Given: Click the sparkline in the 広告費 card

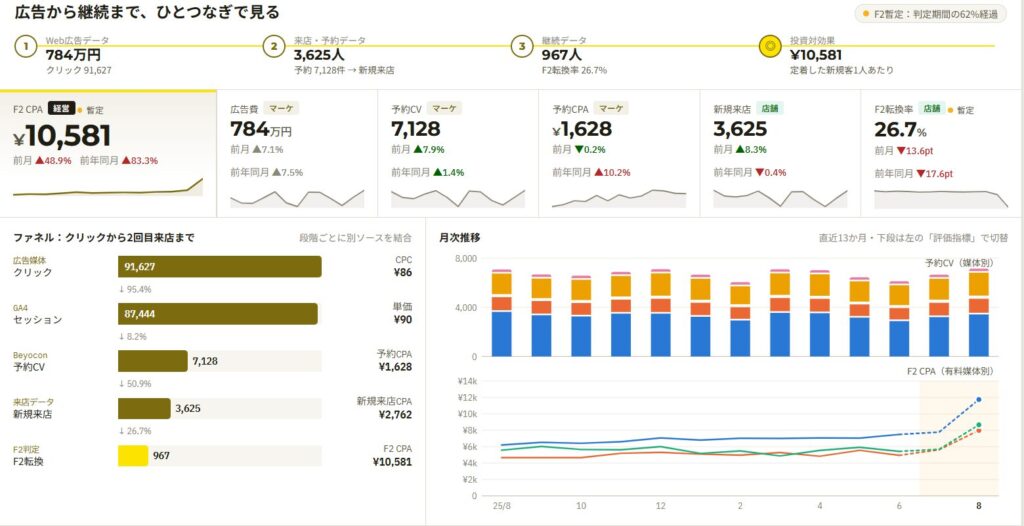Looking at the screenshot, I should [297, 199].
